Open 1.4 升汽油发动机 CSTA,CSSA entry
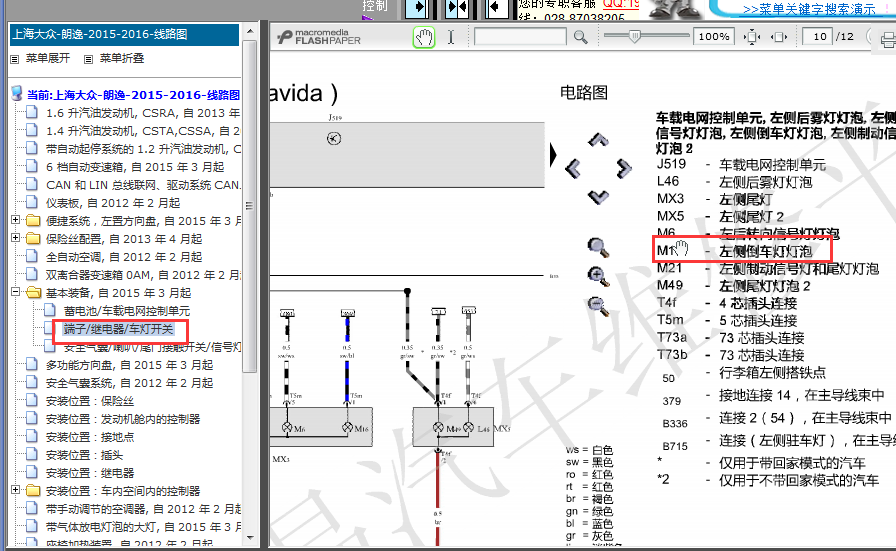 (x=143, y=131)
